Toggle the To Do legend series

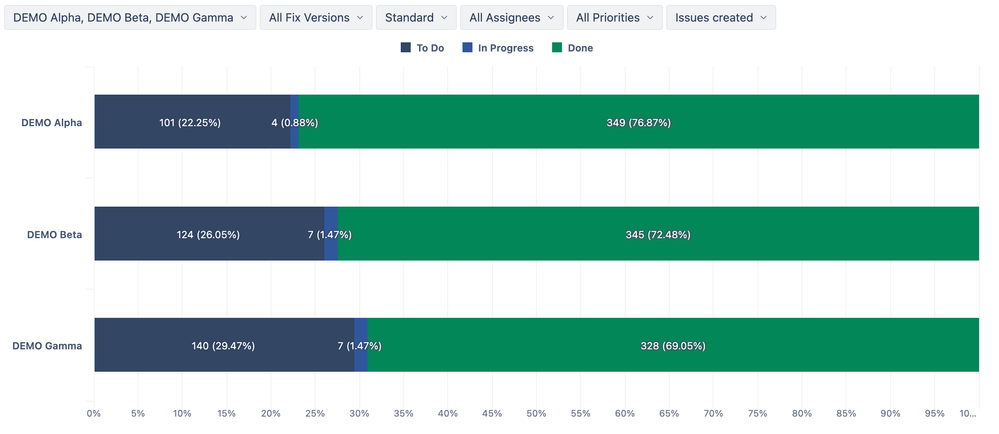coord(423,48)
